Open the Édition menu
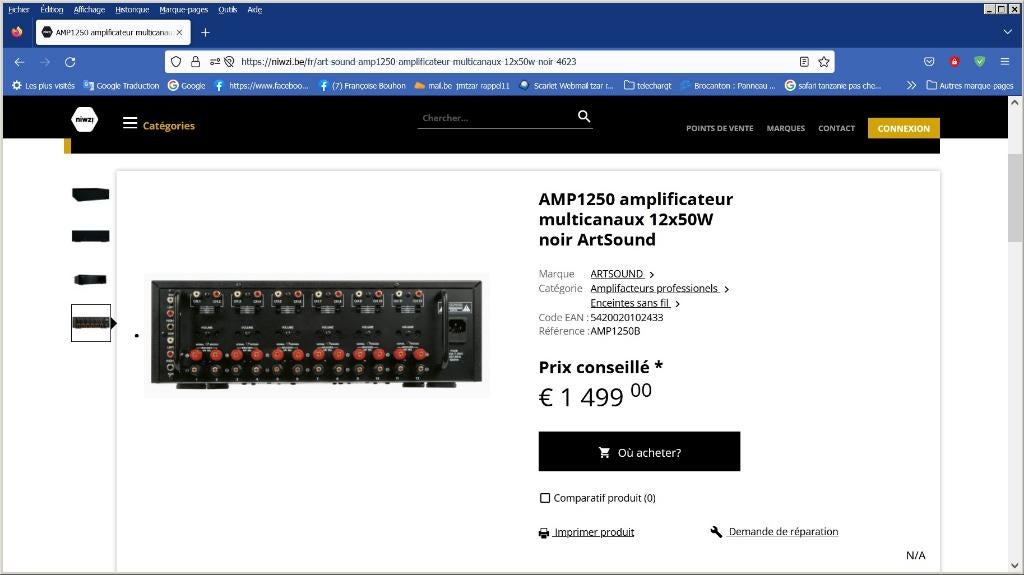Image resolution: width=1024 pixels, height=575 pixels. coord(52,10)
